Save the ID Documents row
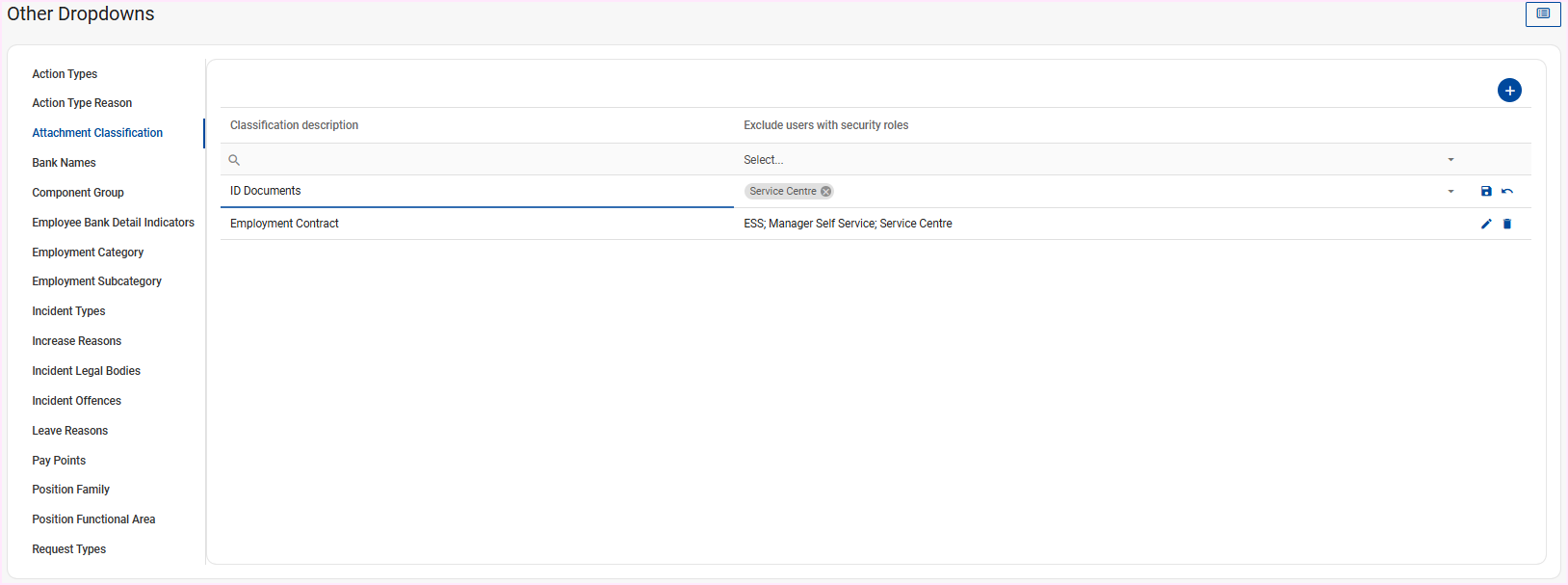Screen dimensions: 1568x585 [x=1486, y=192]
